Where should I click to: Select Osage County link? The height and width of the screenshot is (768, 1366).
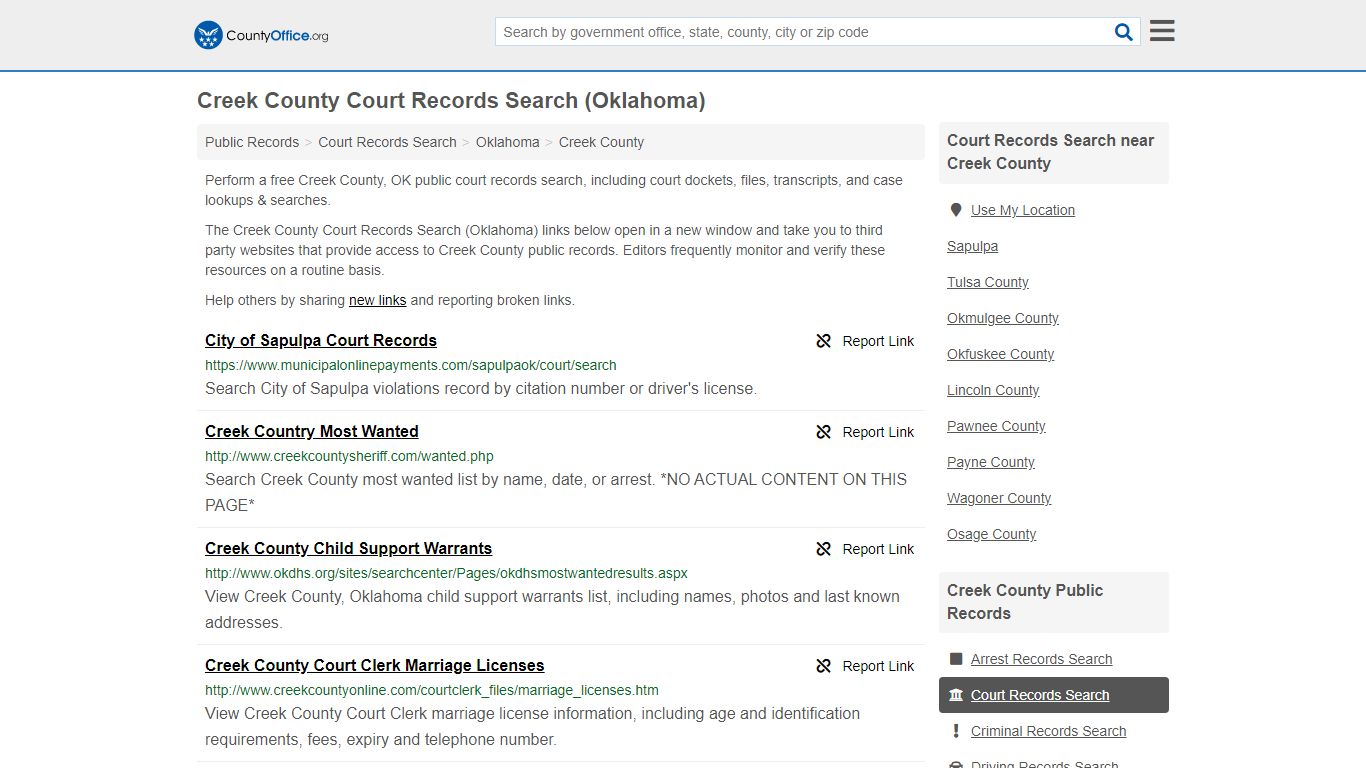click(x=991, y=534)
